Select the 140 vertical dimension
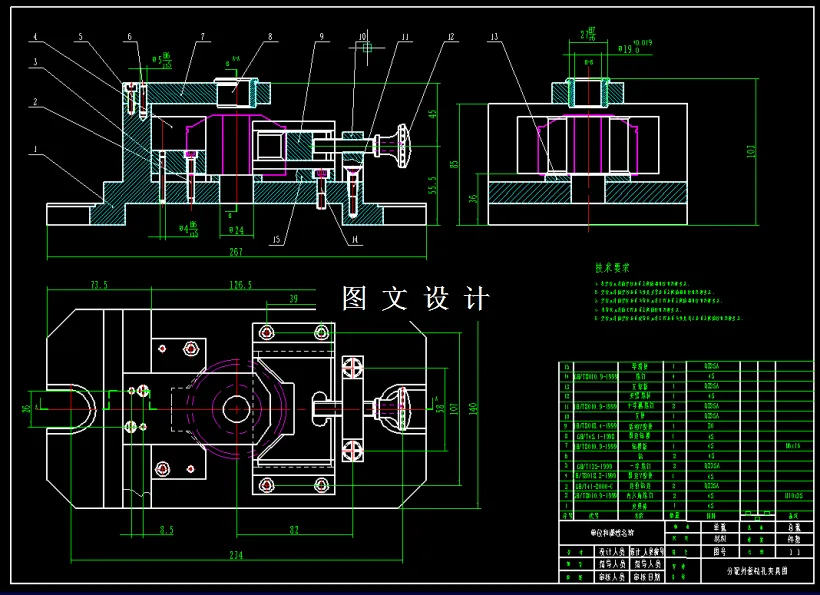Image resolution: width=820 pixels, height=595 pixels. point(473,410)
